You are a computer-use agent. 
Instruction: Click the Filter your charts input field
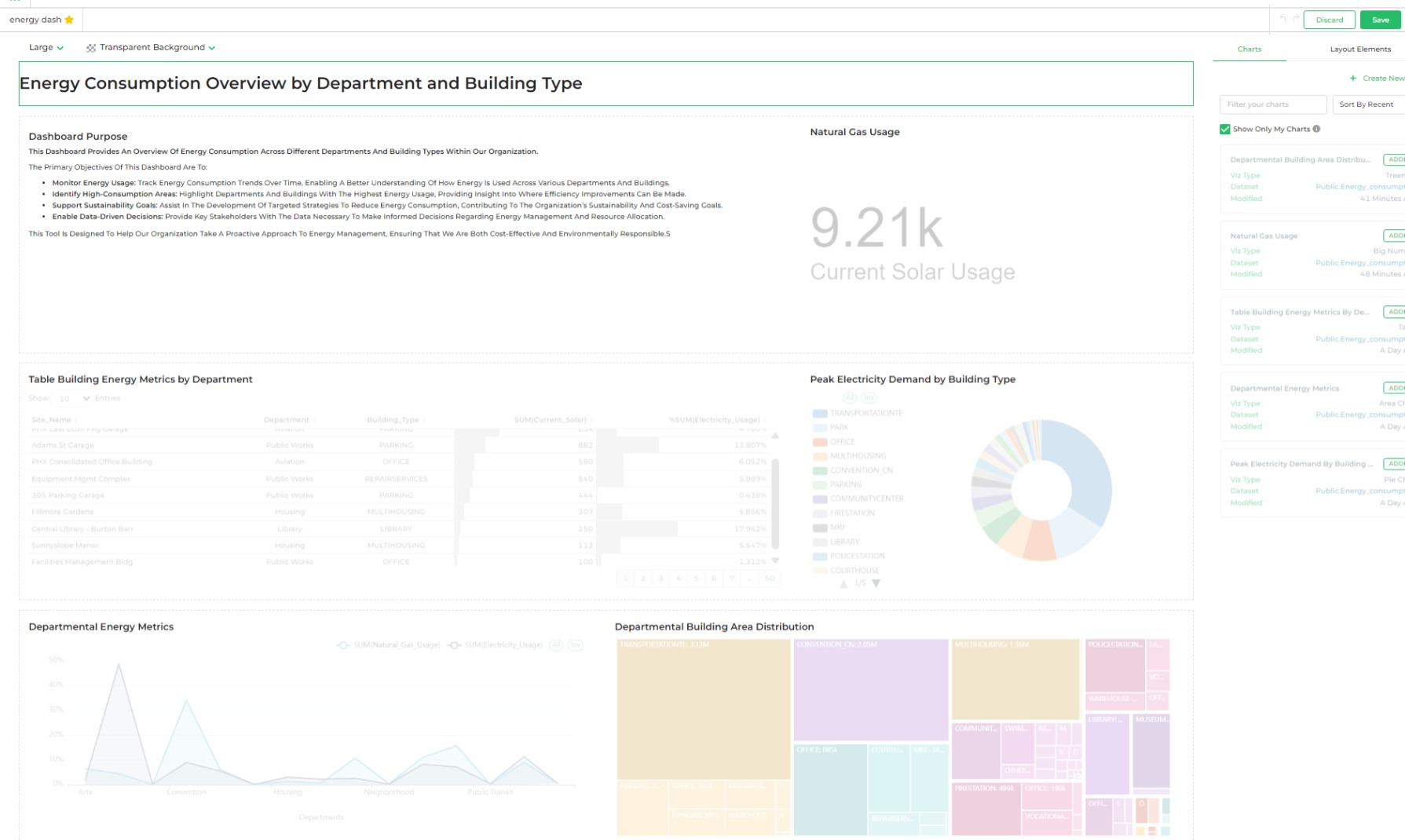(1272, 104)
